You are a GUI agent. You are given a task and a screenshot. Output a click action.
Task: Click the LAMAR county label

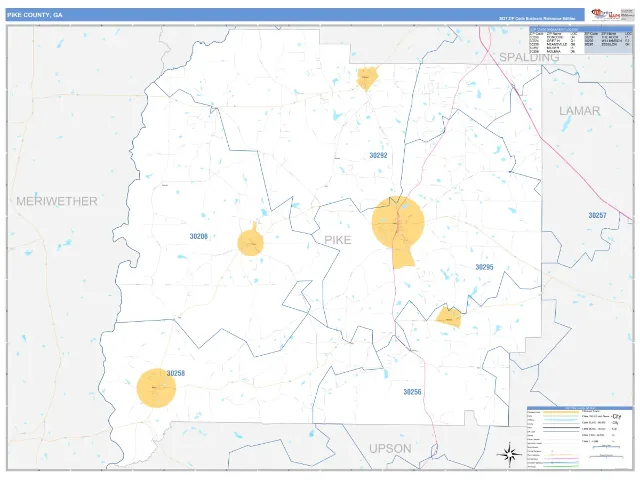pos(579,111)
